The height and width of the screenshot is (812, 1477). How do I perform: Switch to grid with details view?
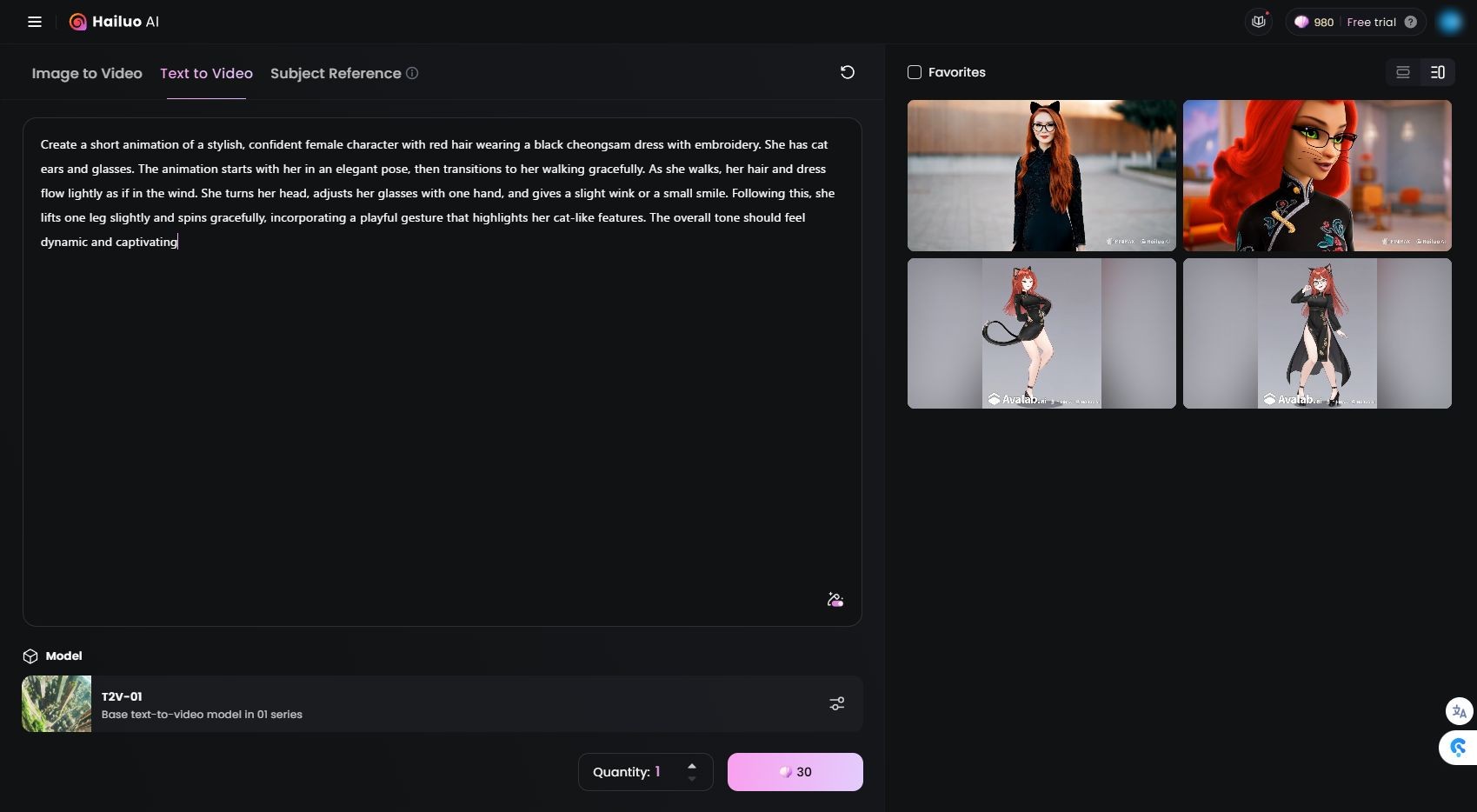click(1438, 72)
